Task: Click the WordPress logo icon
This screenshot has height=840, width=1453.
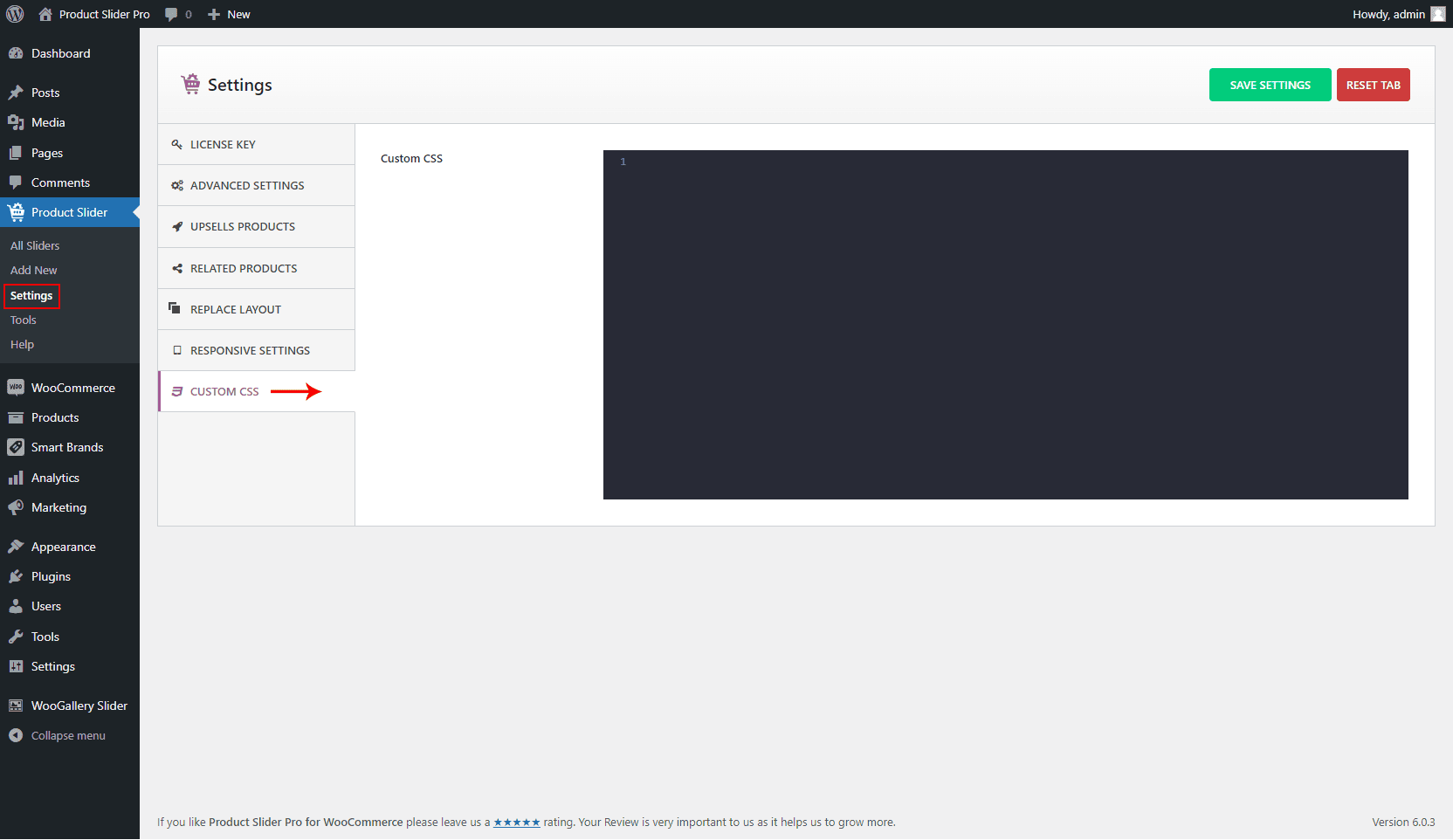Action: tap(15, 14)
